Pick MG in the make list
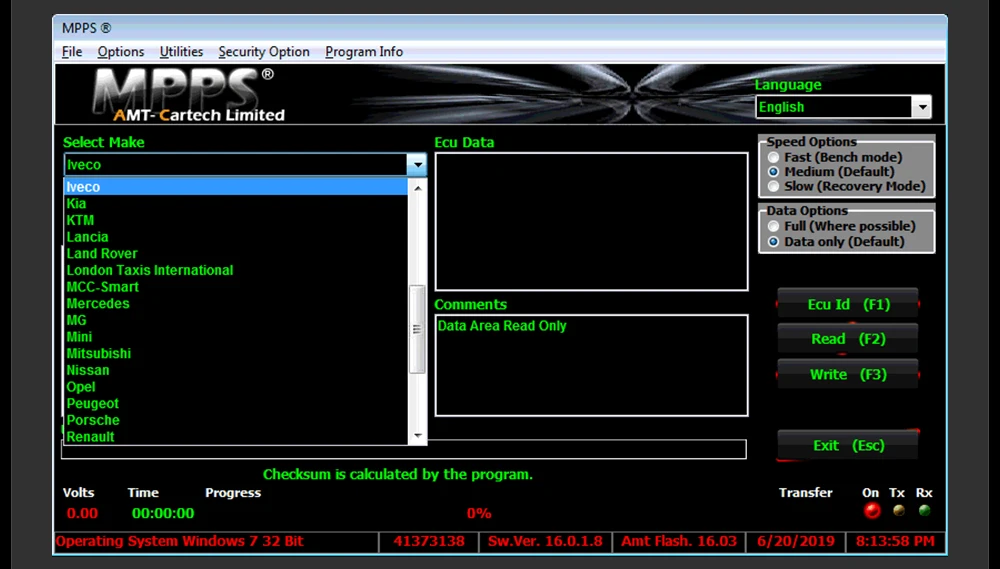Image resolution: width=1000 pixels, height=569 pixels. click(236, 320)
